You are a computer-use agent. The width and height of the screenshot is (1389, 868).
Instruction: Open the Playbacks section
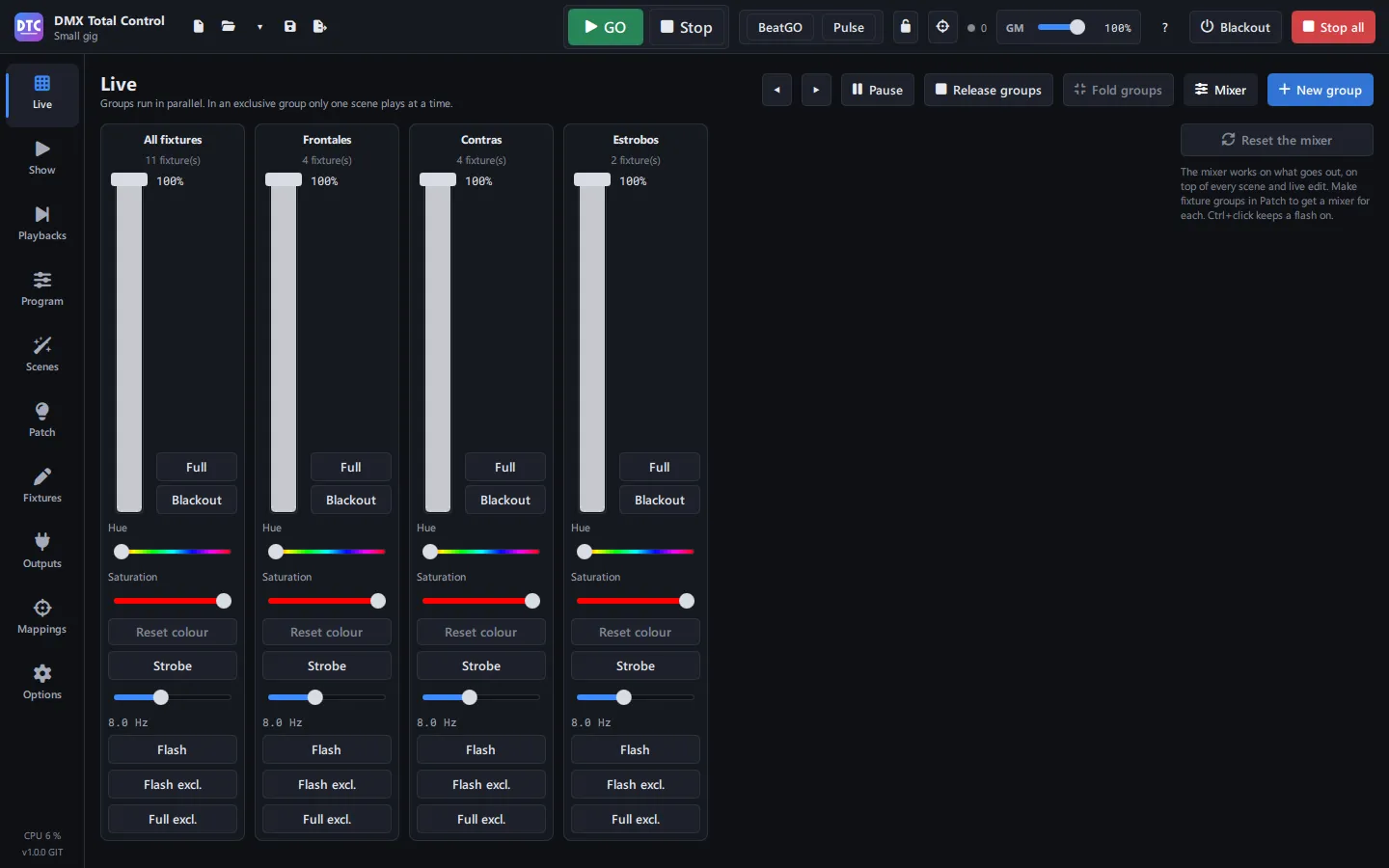(42, 225)
